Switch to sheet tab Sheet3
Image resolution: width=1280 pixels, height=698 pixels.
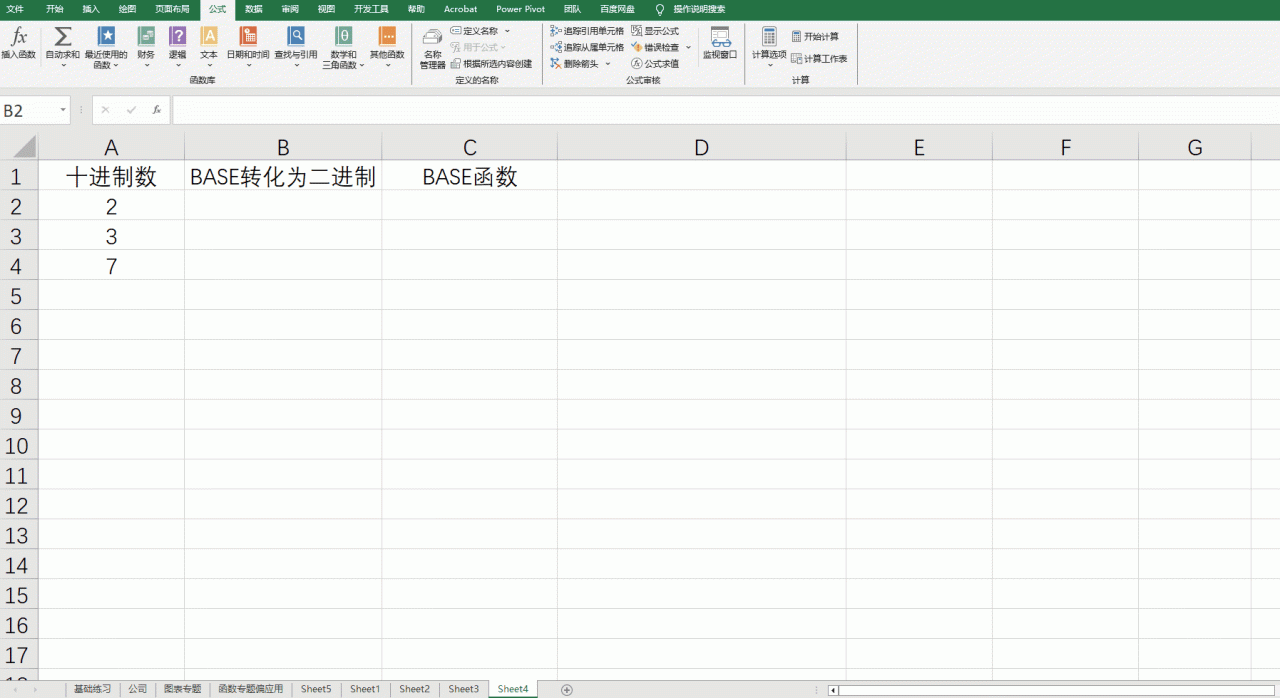[x=464, y=689]
